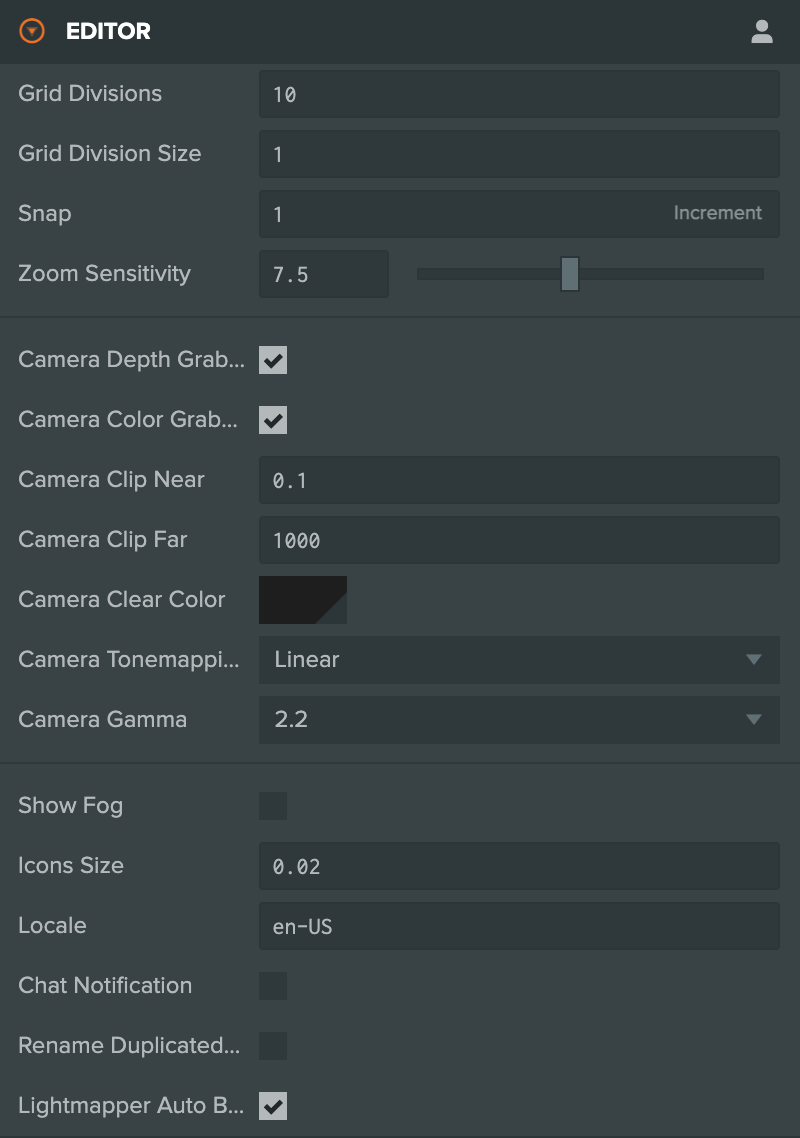The height and width of the screenshot is (1138, 800).
Task: Uncheck Camera Color Grab Pass
Action: [x=273, y=420]
